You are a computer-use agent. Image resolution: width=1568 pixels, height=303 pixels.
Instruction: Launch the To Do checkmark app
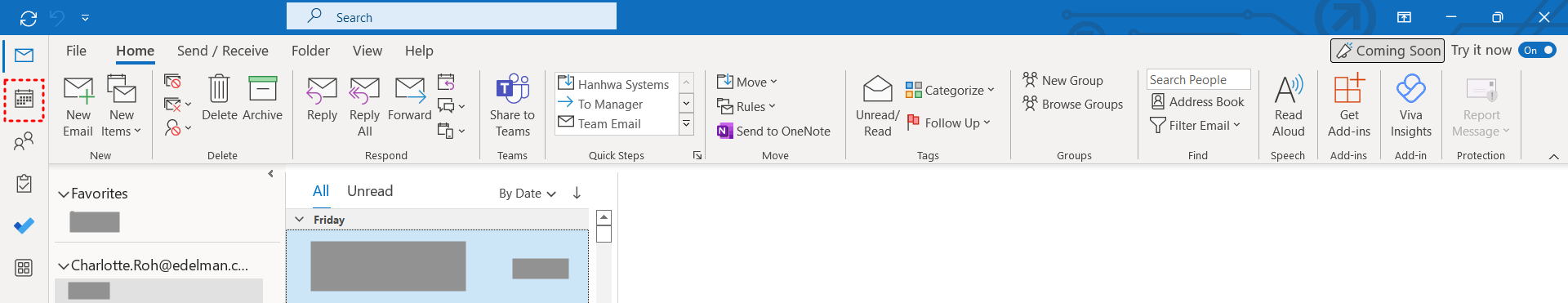(24, 226)
